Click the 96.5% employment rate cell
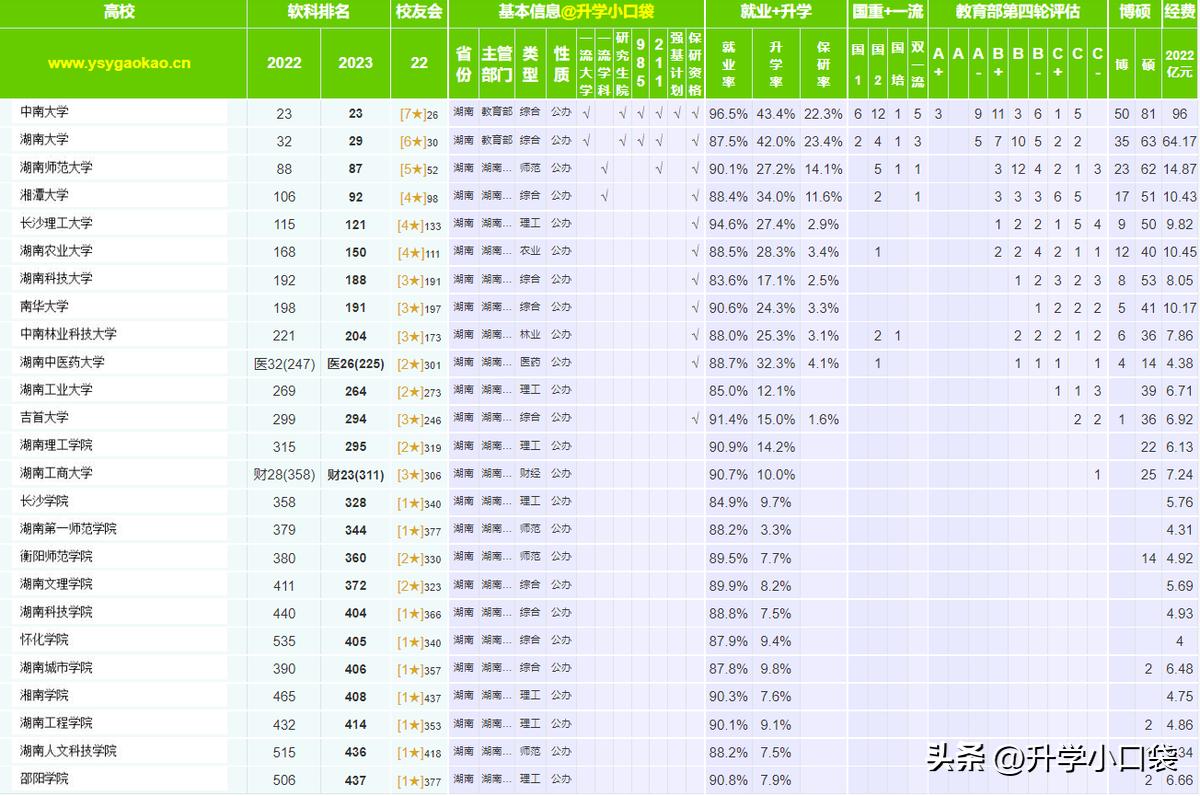 728,114
